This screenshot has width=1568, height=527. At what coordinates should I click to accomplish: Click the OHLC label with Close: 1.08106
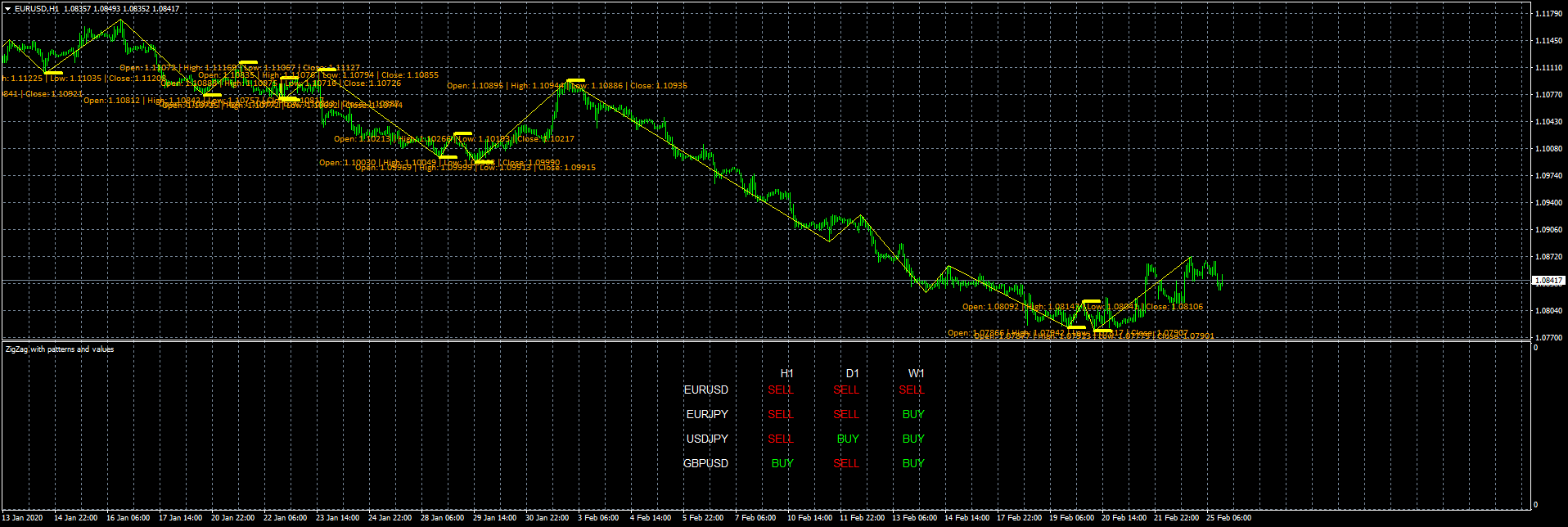pos(1083,307)
